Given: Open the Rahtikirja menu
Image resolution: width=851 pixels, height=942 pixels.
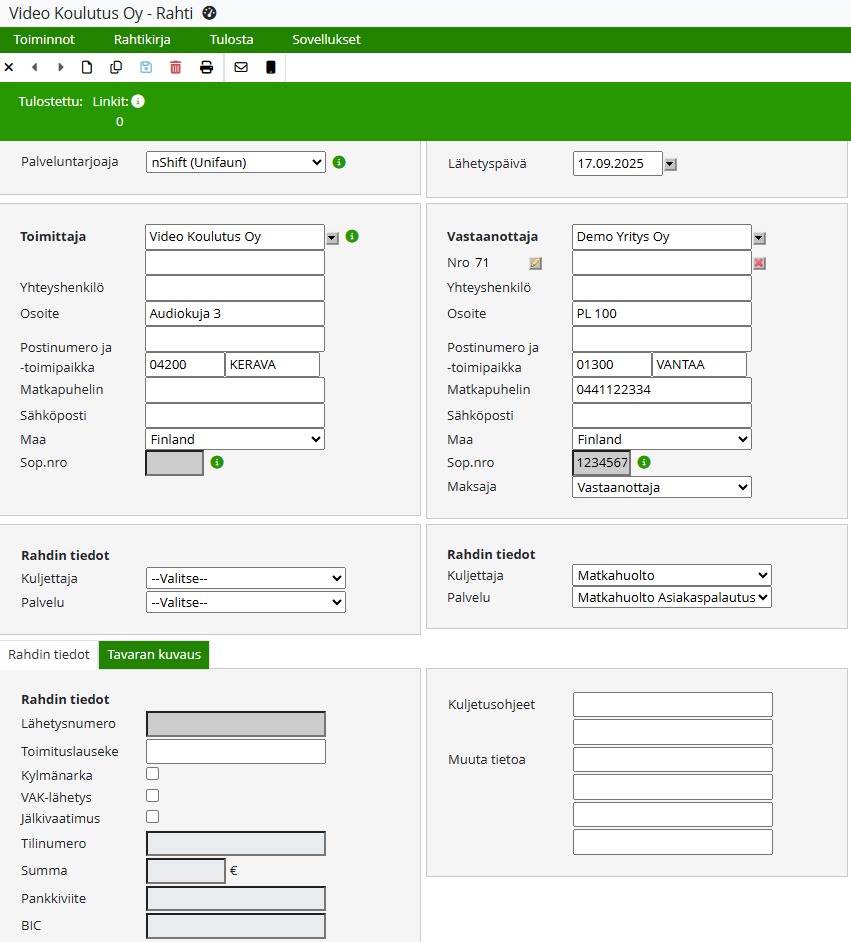Looking at the screenshot, I should [142, 40].
